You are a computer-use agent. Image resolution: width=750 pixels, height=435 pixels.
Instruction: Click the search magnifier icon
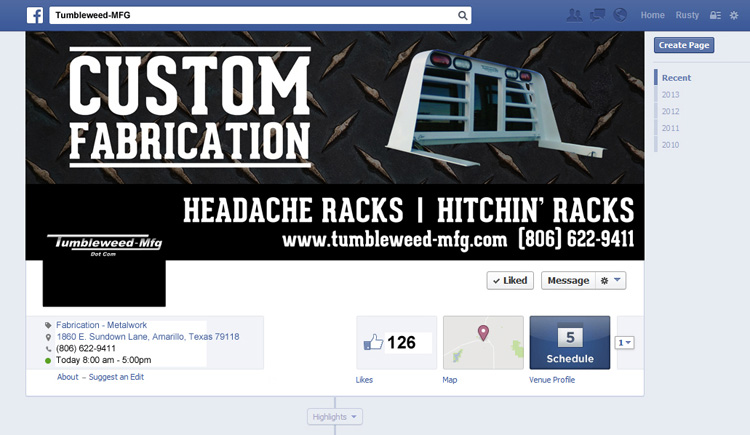coord(462,15)
